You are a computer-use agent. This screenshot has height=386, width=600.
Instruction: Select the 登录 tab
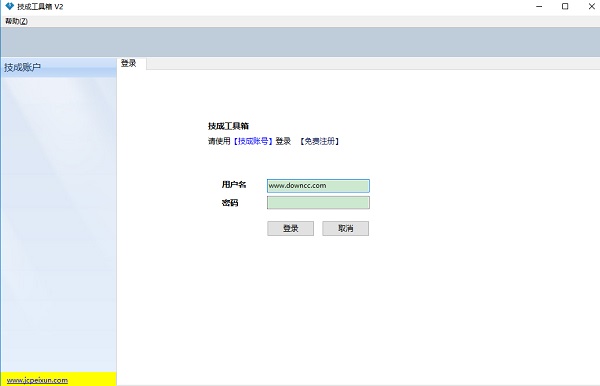coord(131,64)
